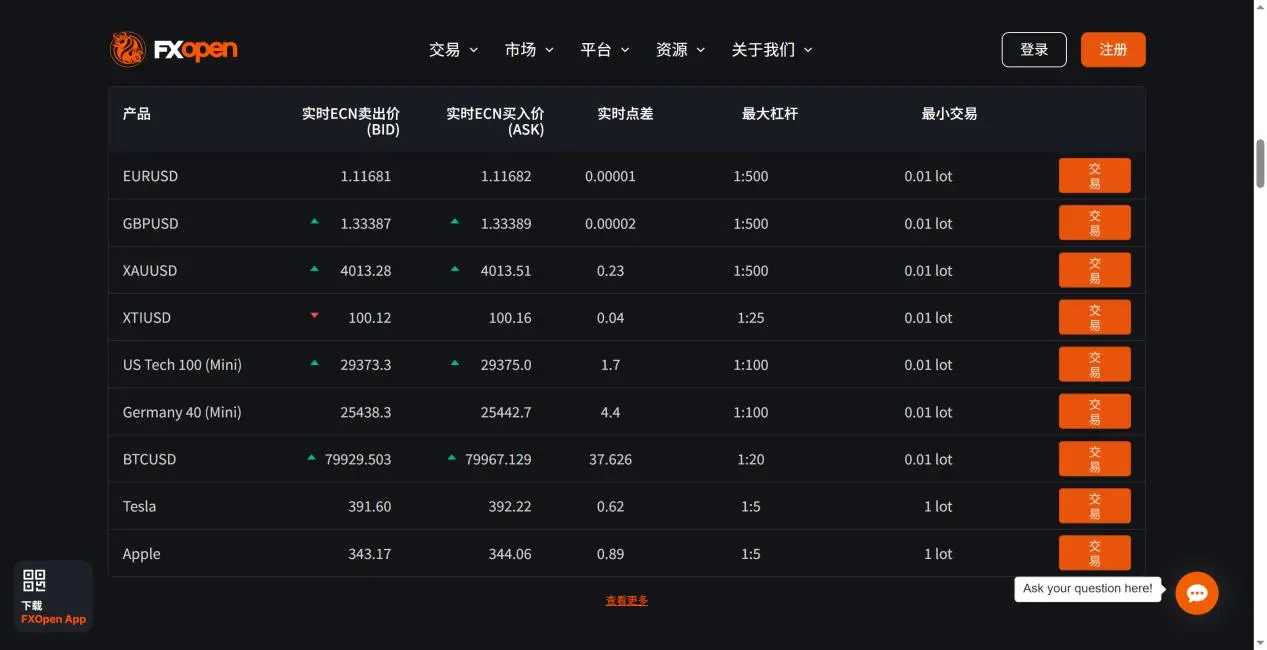The width and height of the screenshot is (1267, 650).
Task: Select the BTCUSD product name
Action: [x=149, y=459]
